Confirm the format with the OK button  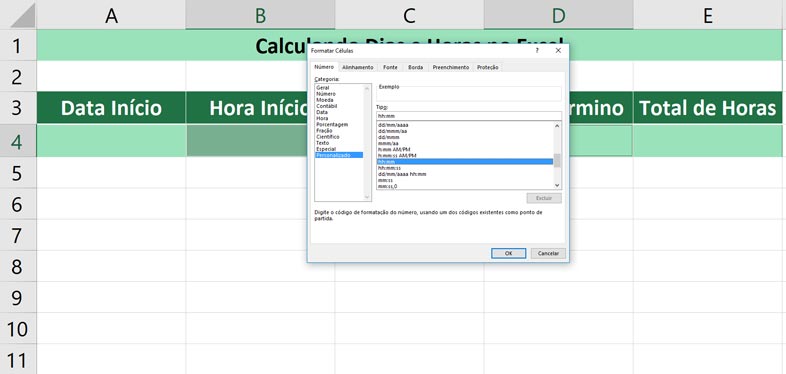[508, 253]
